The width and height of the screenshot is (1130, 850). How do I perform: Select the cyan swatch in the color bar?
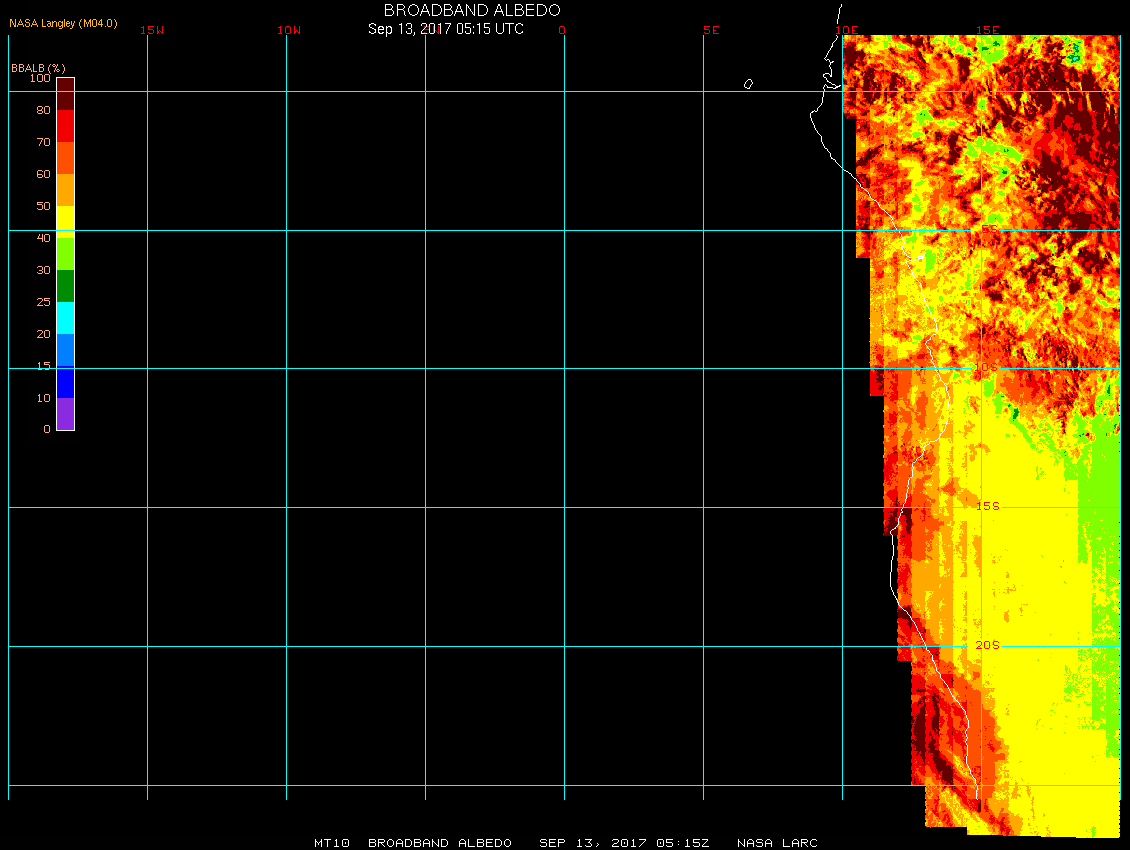pyautogui.click(x=65, y=318)
